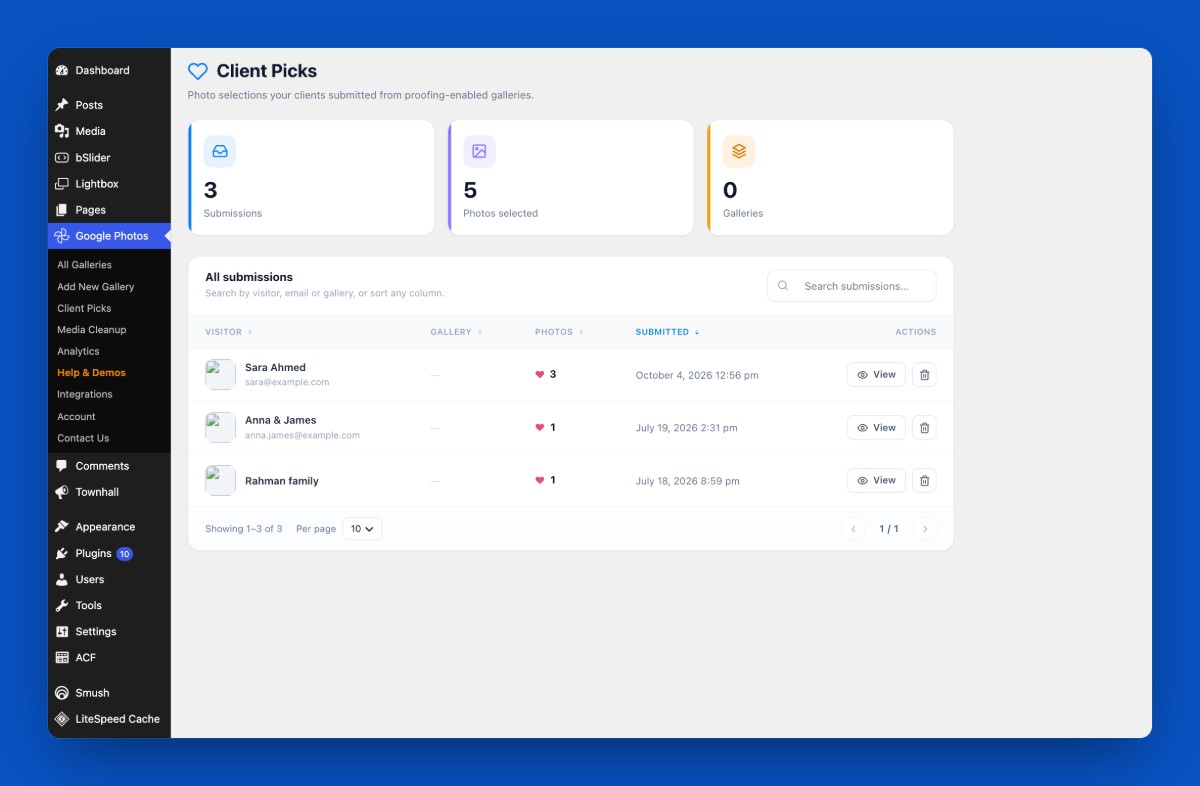Viewport: 1200px width, 786px height.
Task: Open All Galleries submenu item
Action: (85, 265)
